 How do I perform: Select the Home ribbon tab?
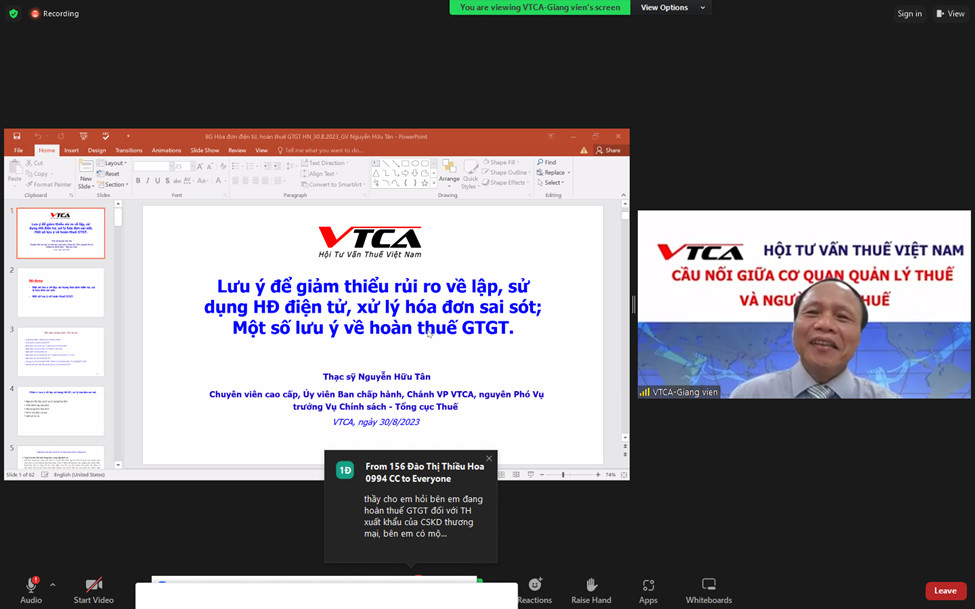47,150
